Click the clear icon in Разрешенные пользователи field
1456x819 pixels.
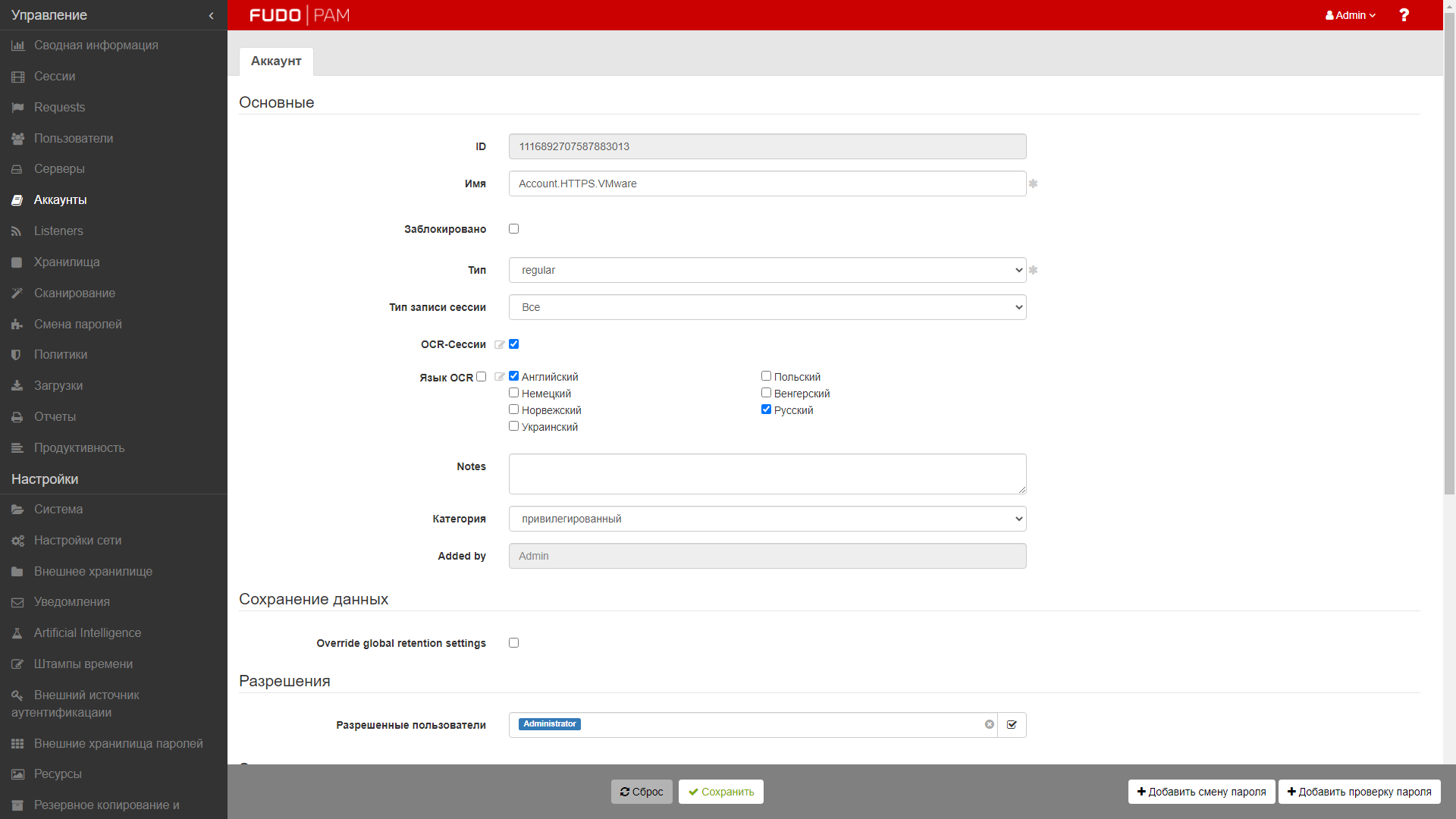(989, 724)
